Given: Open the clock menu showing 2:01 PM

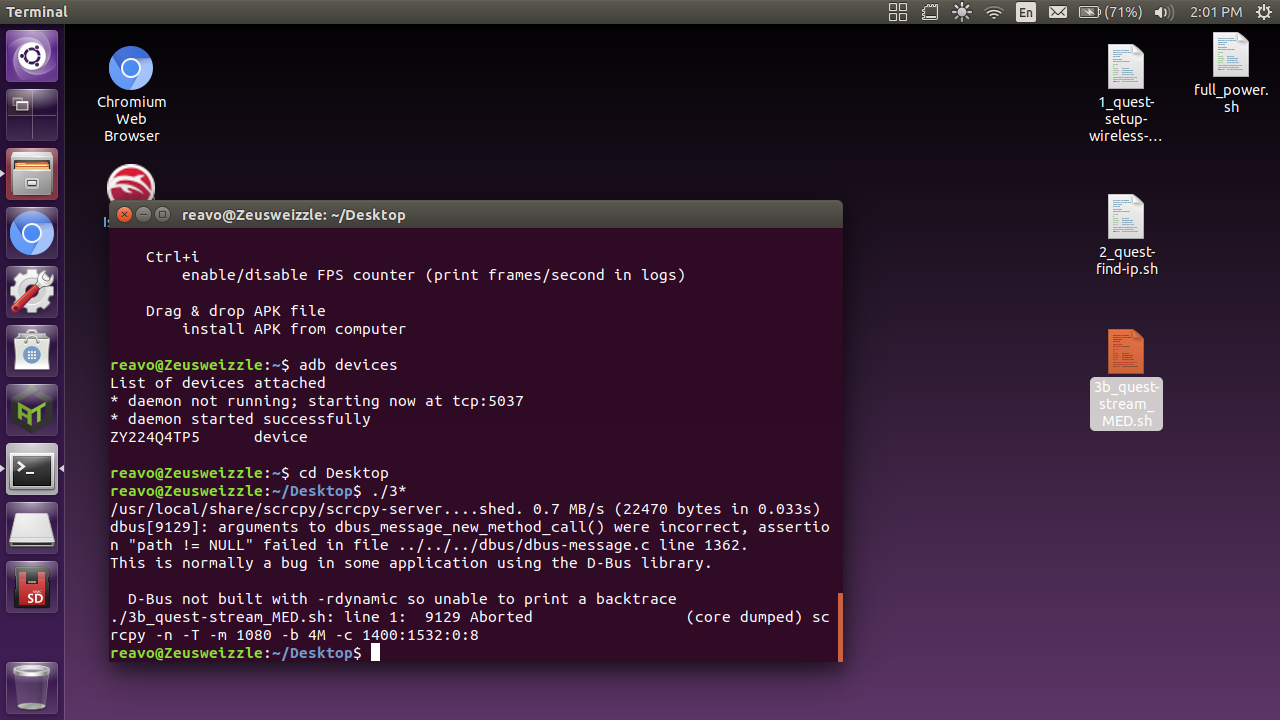Looking at the screenshot, I should pyautogui.click(x=1216, y=12).
